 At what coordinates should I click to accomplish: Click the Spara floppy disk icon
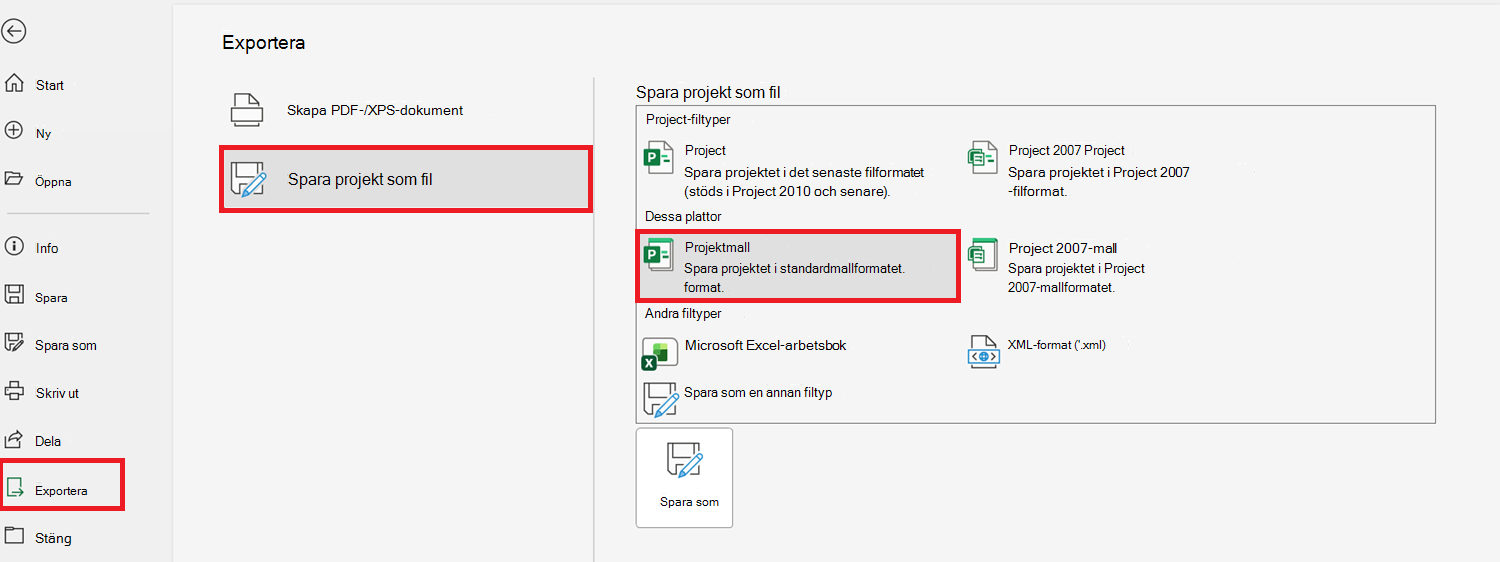point(14,295)
